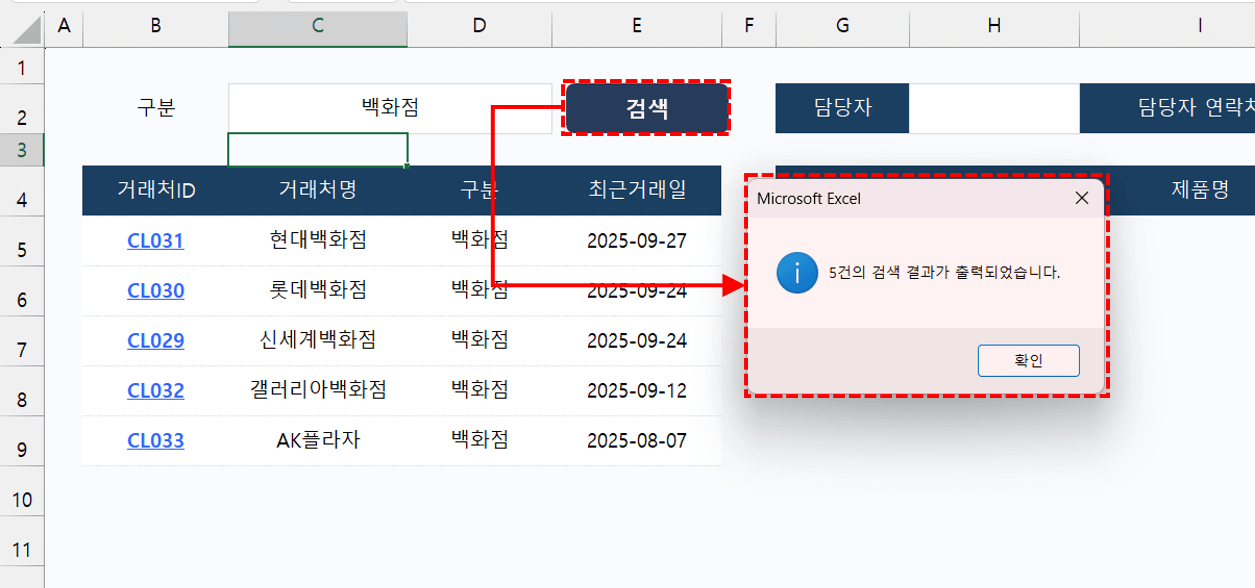The height and width of the screenshot is (588, 1255).
Task: Select the empty cell beside 담당자
Action: point(994,107)
